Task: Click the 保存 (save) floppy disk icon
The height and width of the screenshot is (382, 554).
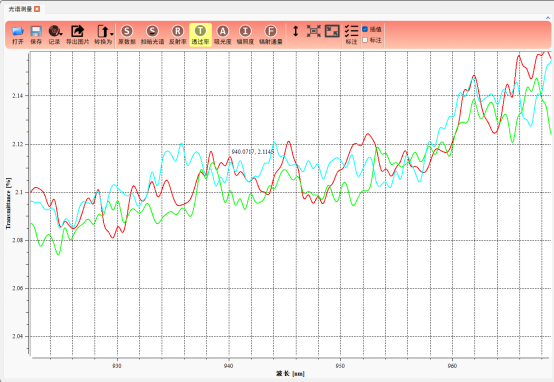Action: coord(36,35)
